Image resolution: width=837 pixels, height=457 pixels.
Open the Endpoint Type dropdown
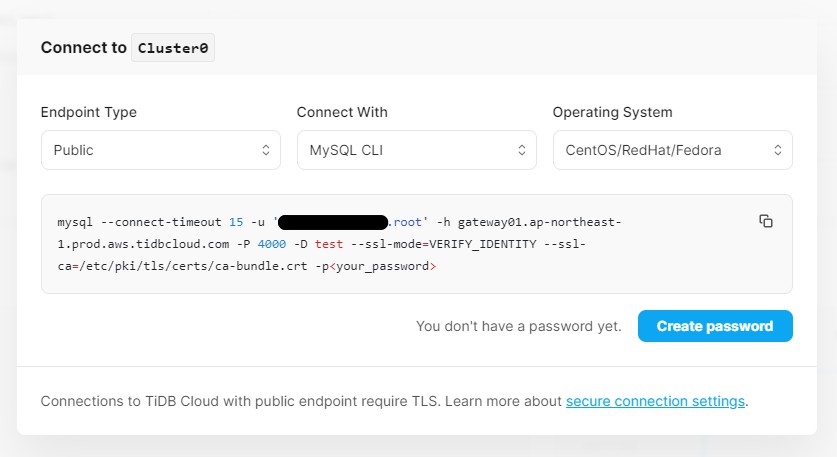pos(161,150)
